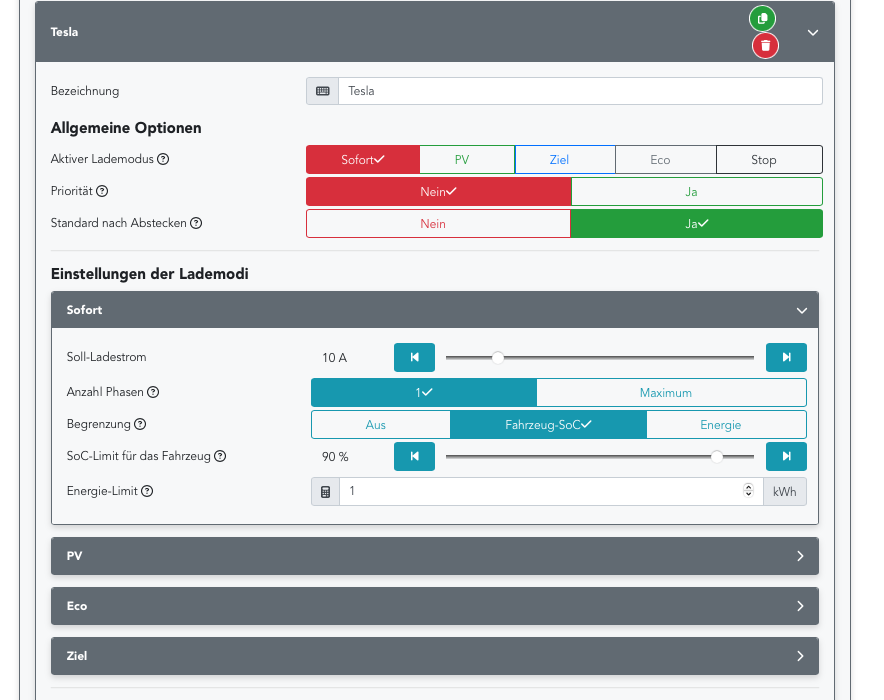Expand the Eco settings section
Viewport: 884px width, 700px height.
[x=434, y=606]
